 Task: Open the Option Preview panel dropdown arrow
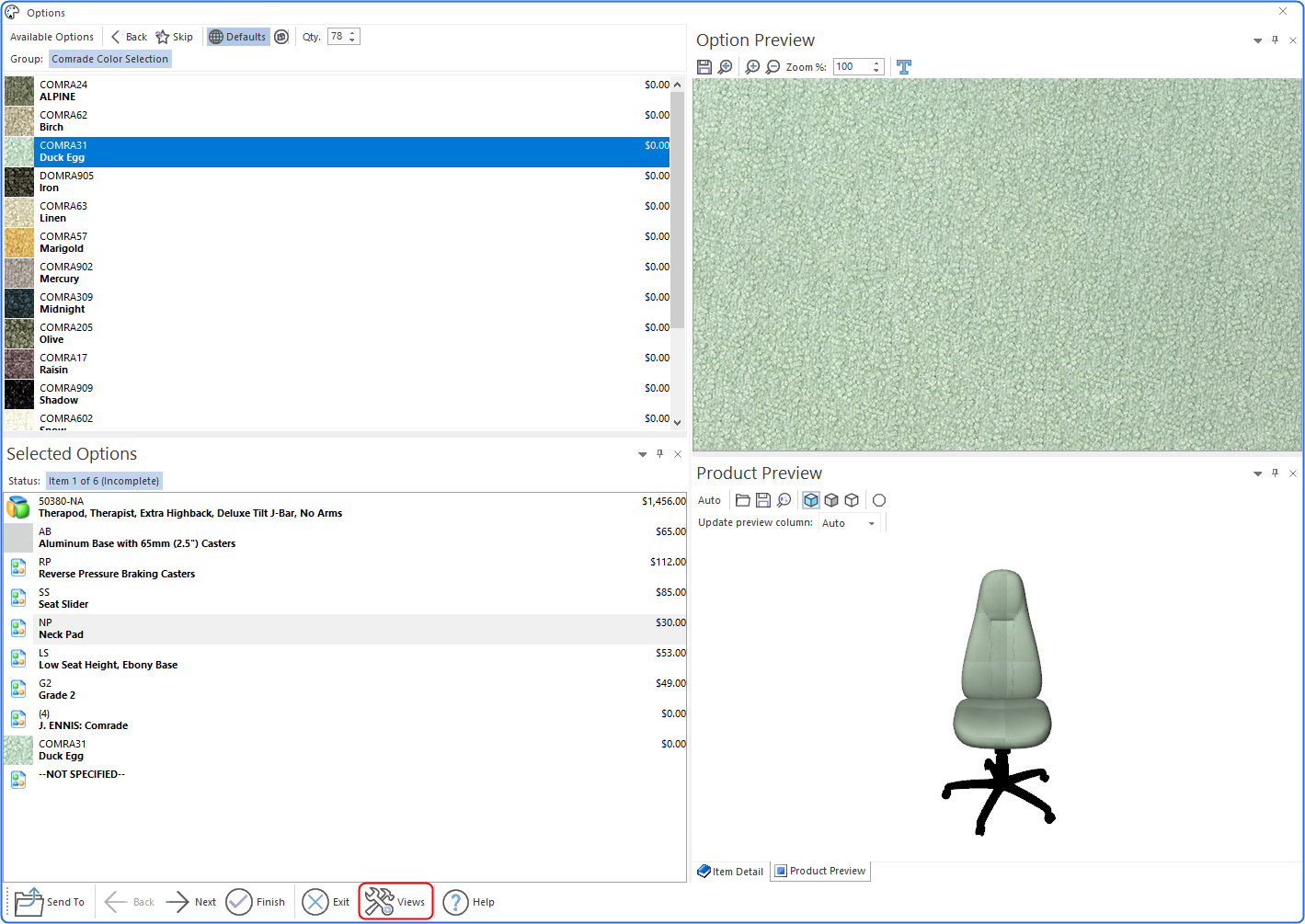tap(1257, 40)
